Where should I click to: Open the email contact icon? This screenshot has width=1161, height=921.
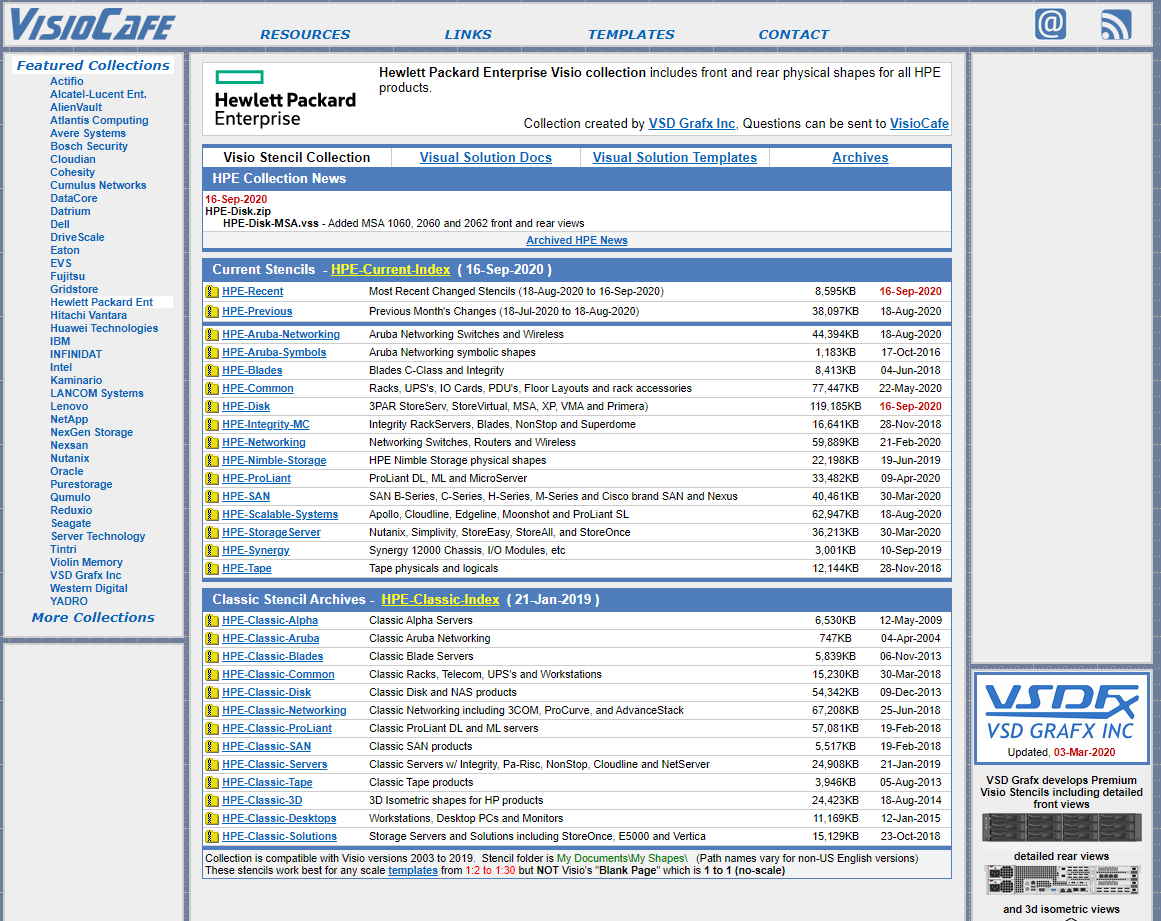pos(1050,24)
